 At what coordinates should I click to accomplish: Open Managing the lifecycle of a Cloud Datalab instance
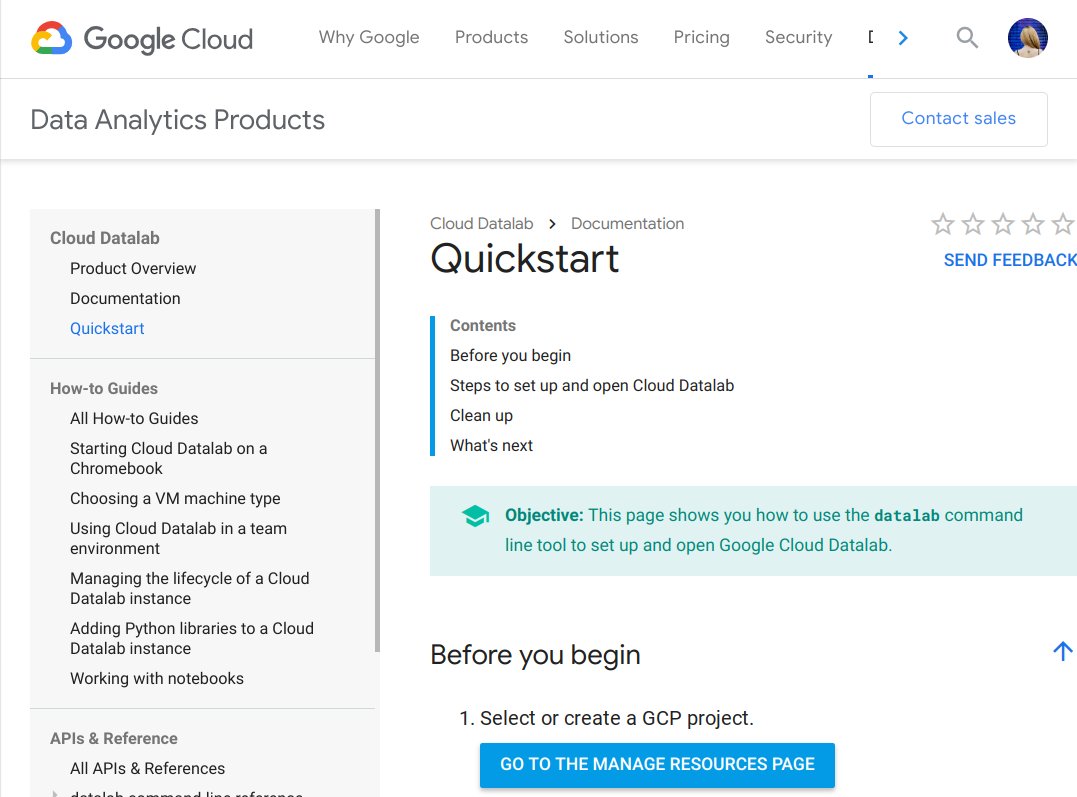tap(190, 588)
